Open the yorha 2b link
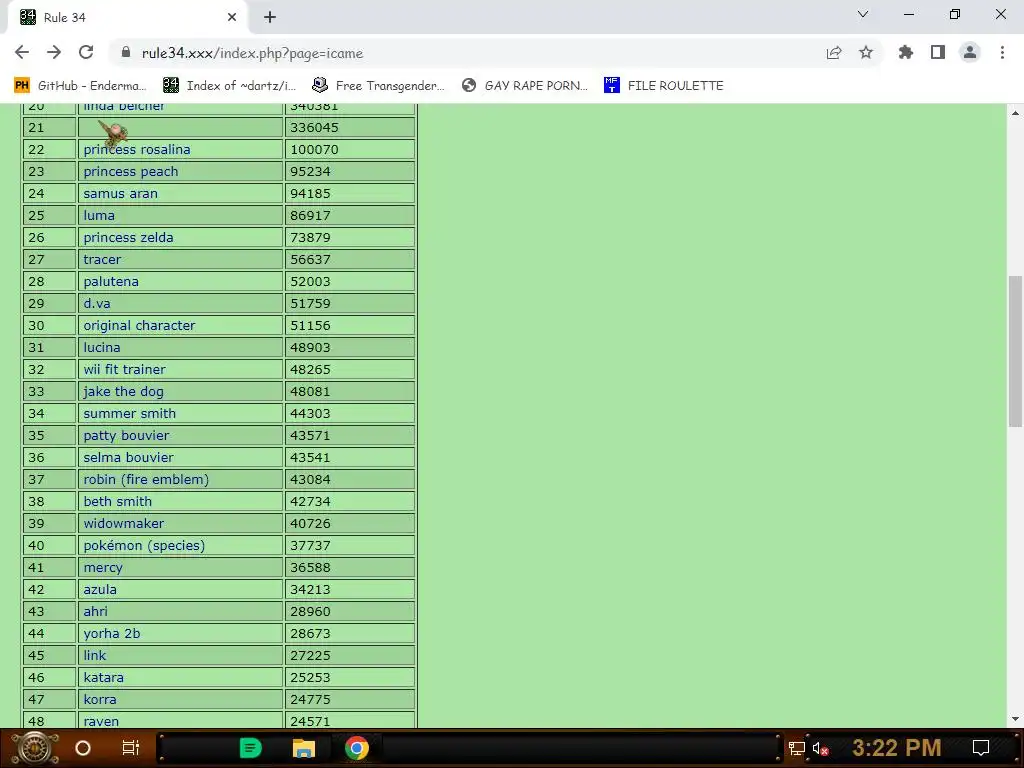Image resolution: width=1024 pixels, height=768 pixels. [x=112, y=633]
